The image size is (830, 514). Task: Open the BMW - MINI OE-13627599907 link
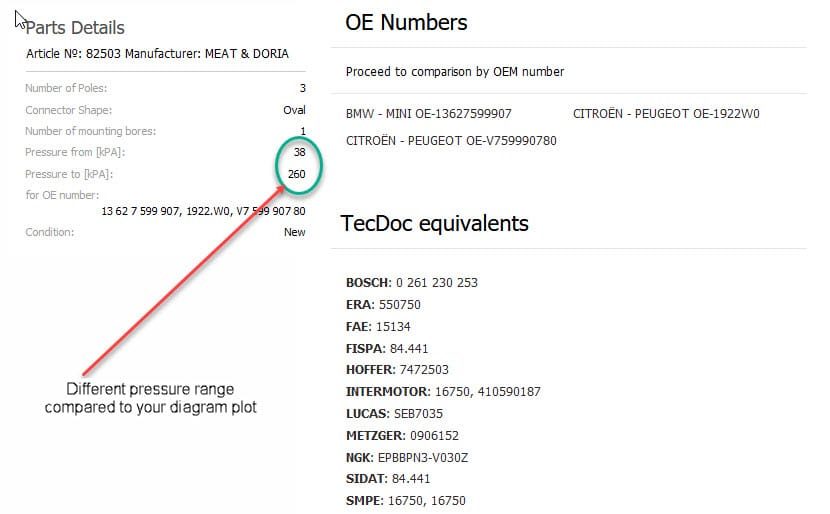coord(429,114)
